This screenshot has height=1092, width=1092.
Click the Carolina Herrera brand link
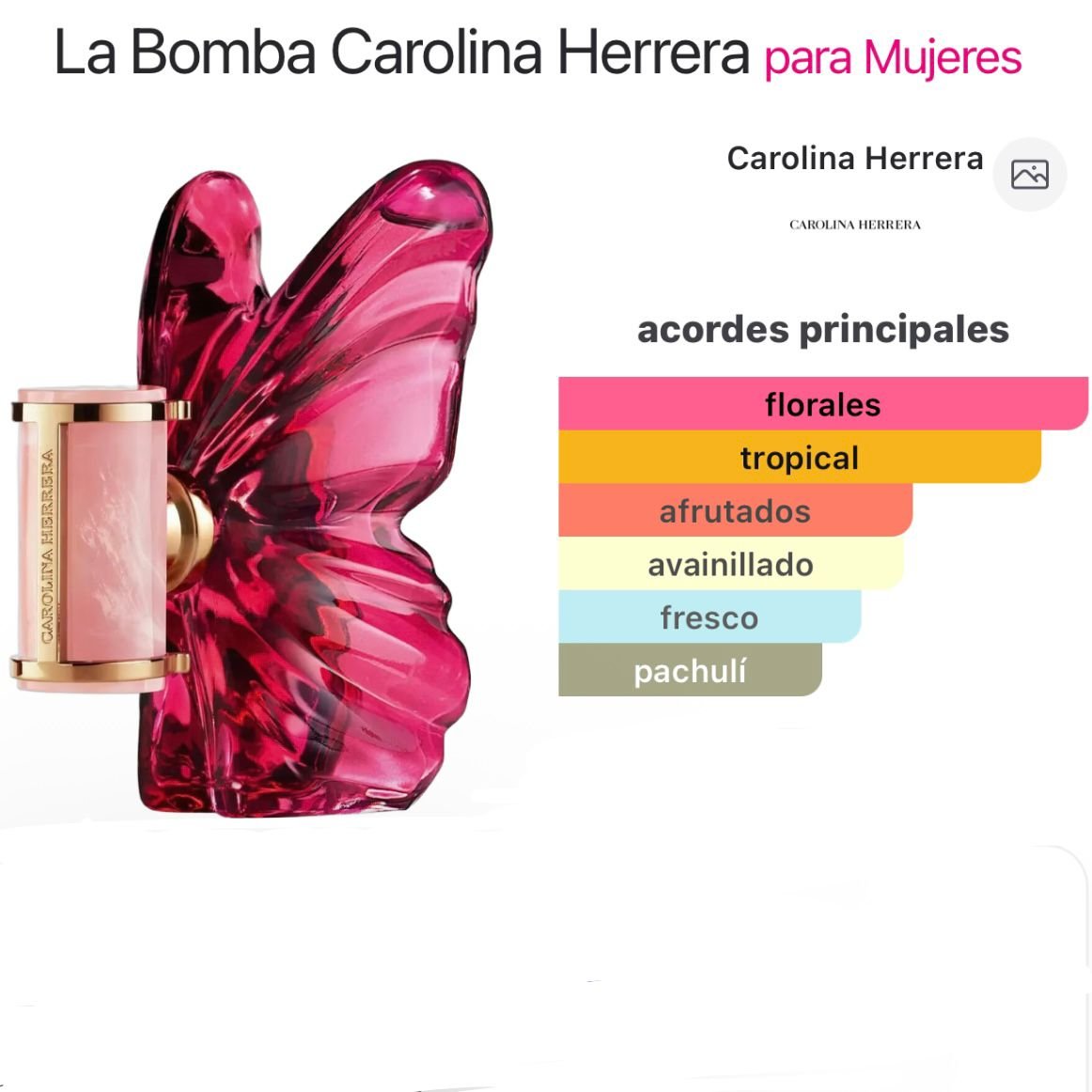pos(854,158)
